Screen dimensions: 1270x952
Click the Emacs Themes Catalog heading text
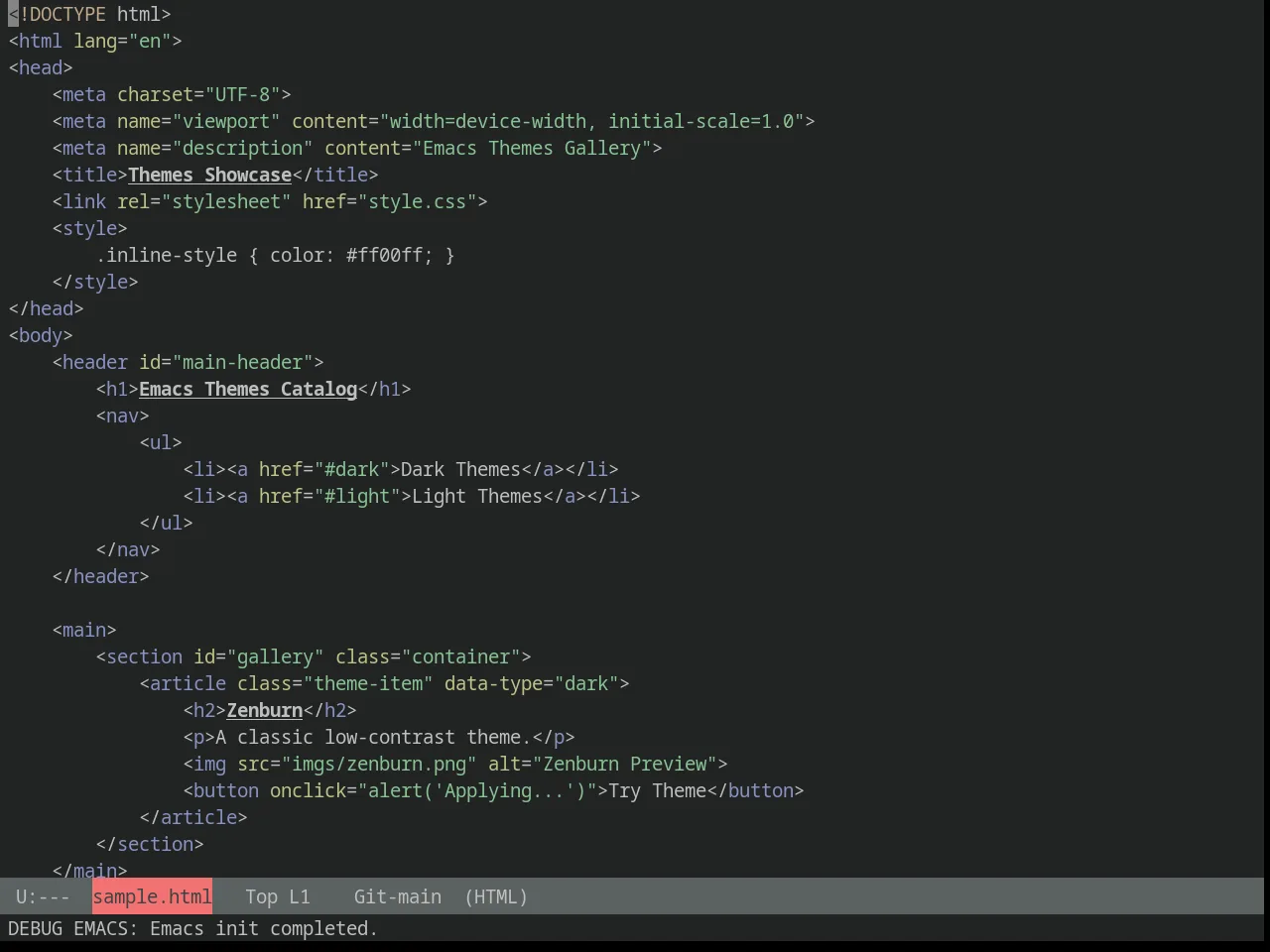coord(248,389)
